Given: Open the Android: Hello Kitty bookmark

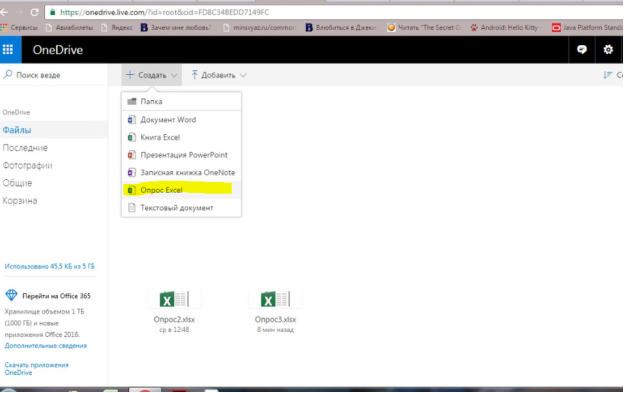Looking at the screenshot, I should pyautogui.click(x=506, y=27).
